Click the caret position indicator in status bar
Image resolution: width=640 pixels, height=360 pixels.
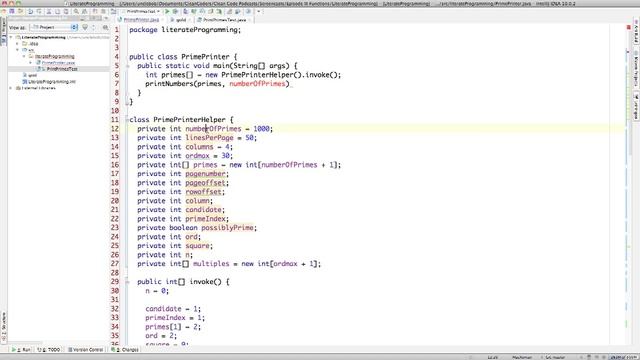click(493, 358)
